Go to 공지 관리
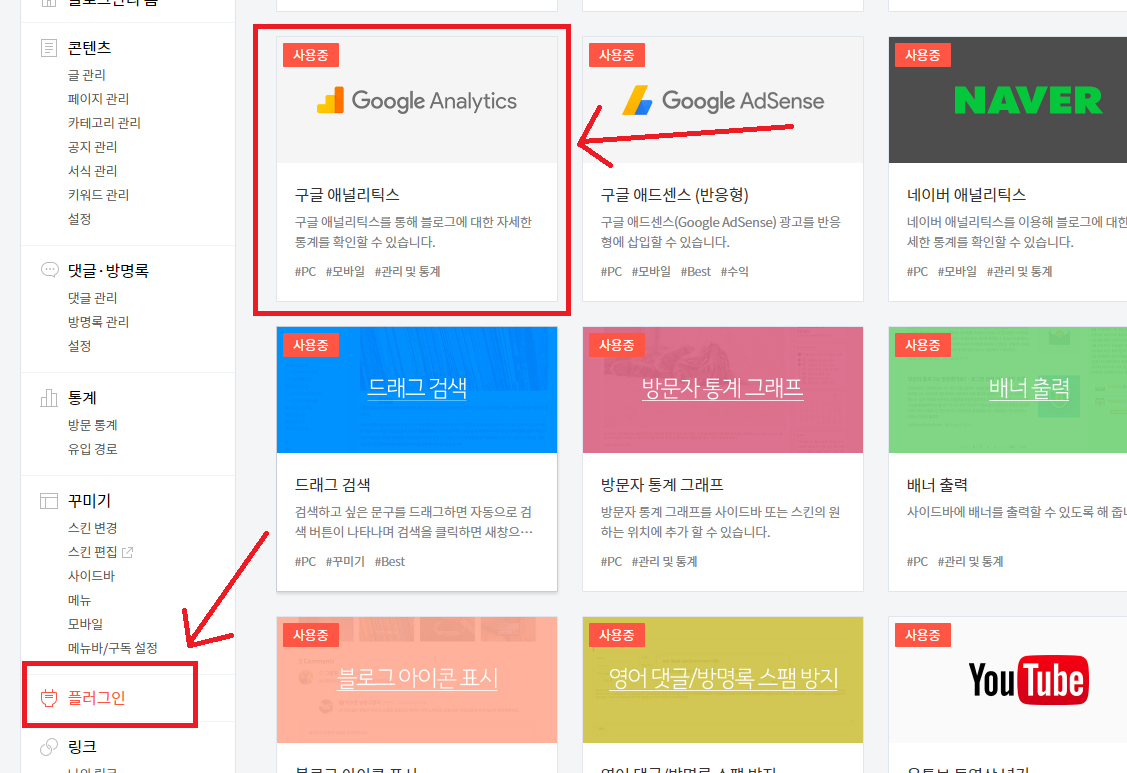1127x773 pixels. tap(92, 147)
